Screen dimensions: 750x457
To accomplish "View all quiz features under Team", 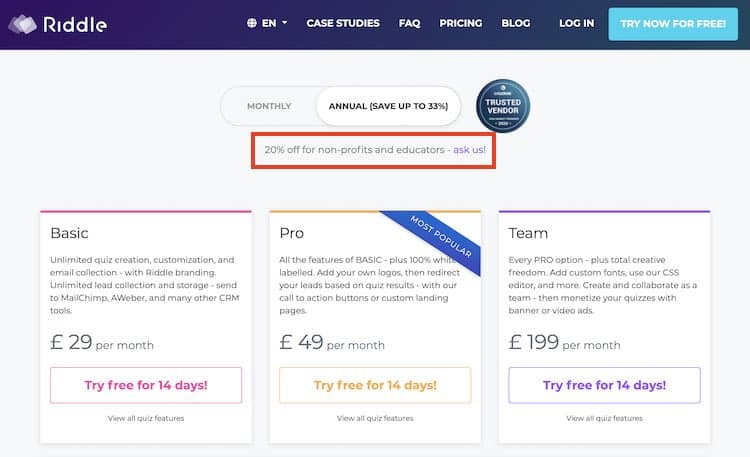I will [604, 418].
